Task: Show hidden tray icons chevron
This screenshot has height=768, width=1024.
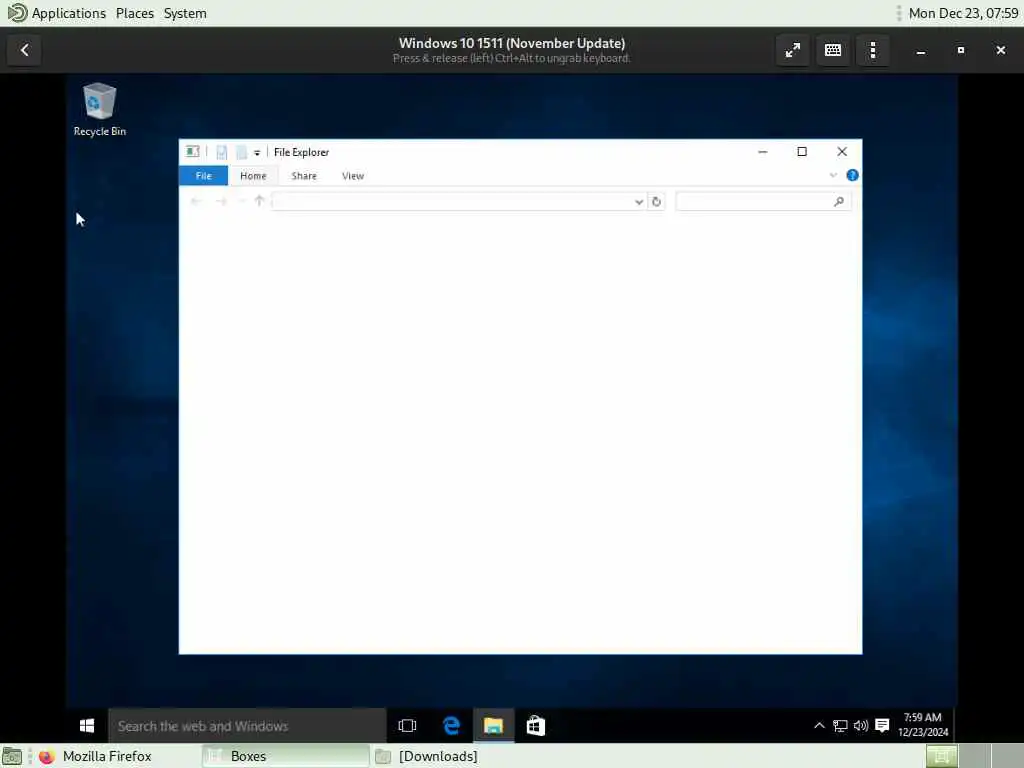Action: pyautogui.click(x=819, y=725)
